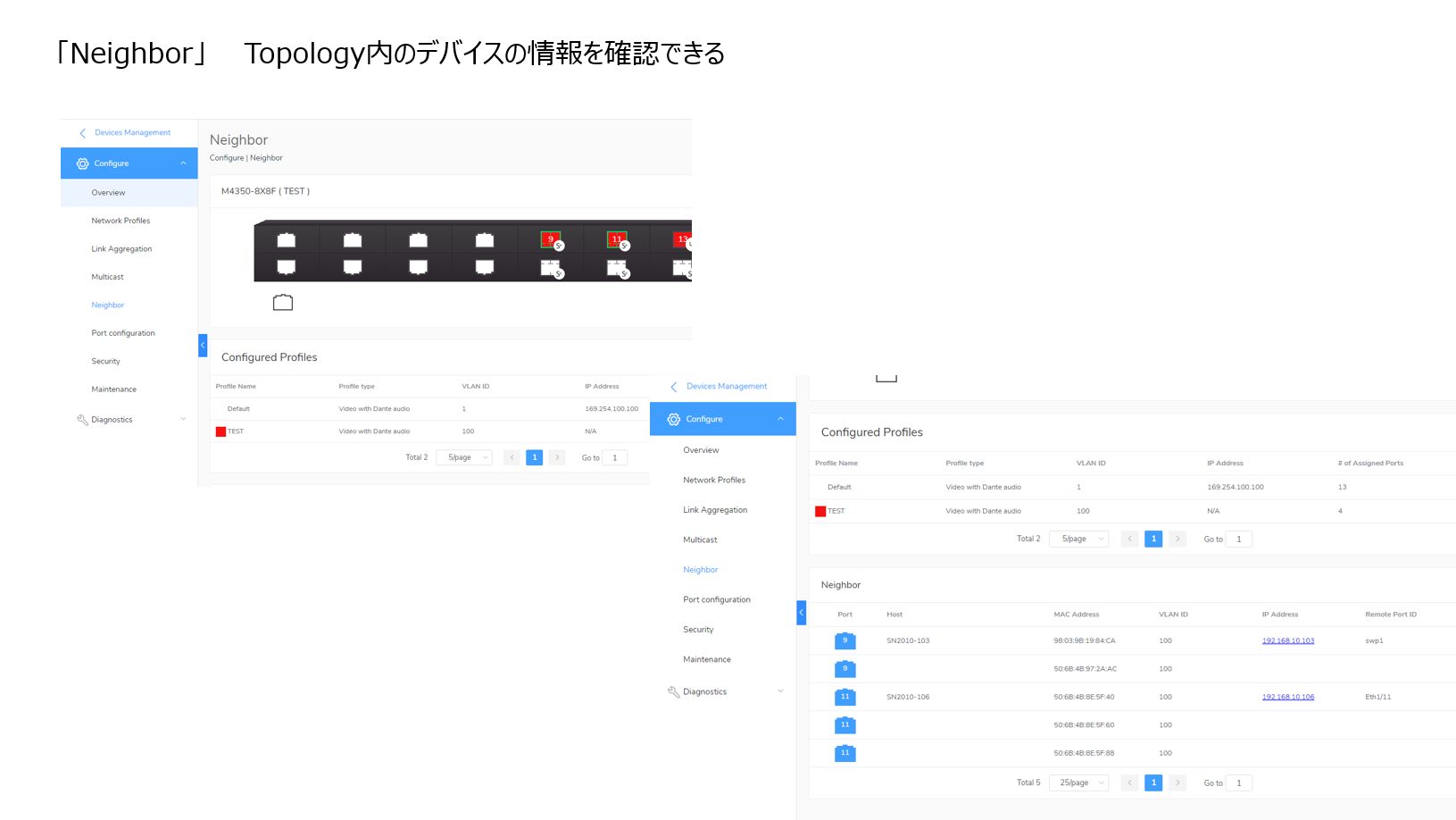The height and width of the screenshot is (820, 1456).
Task: Click port 11 icon in SN2010-106 row
Action: coord(845,697)
